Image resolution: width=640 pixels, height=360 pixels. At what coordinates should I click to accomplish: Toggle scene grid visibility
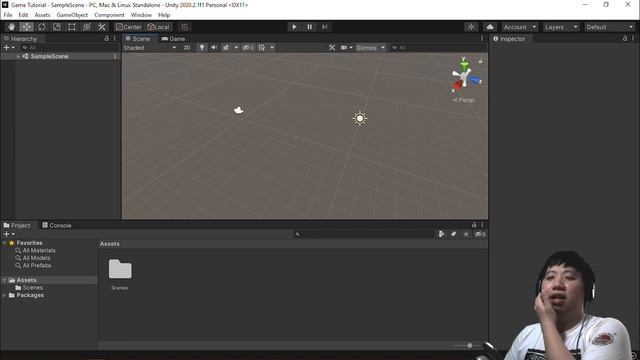pyautogui.click(x=262, y=48)
